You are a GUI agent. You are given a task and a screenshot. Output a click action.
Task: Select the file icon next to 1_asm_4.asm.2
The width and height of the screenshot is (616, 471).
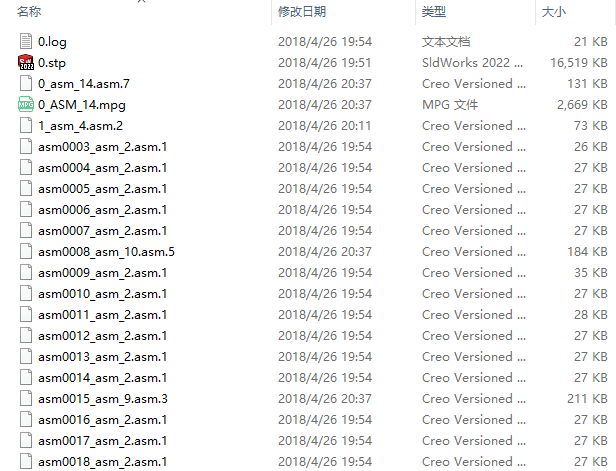(26, 126)
